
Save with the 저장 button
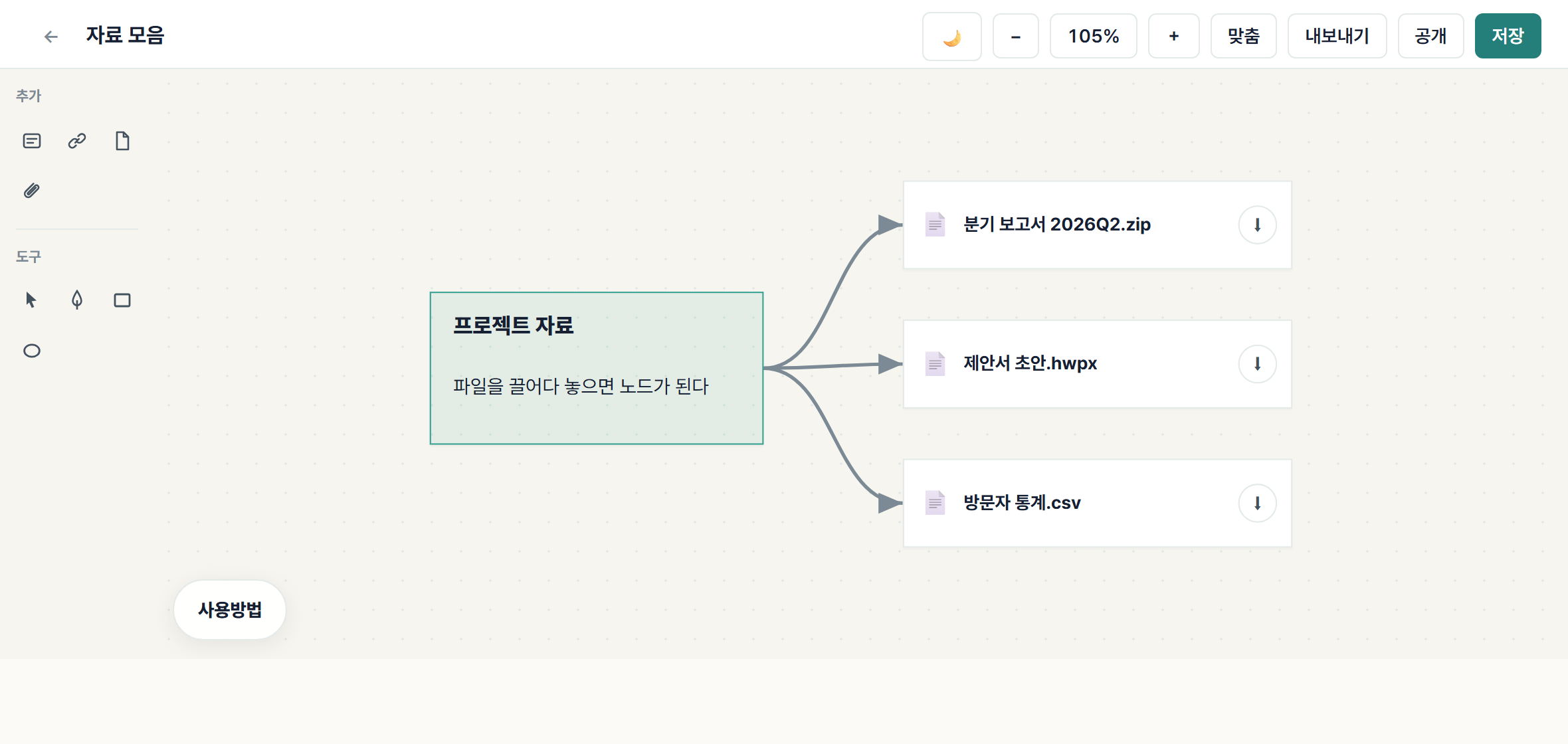click(1508, 37)
